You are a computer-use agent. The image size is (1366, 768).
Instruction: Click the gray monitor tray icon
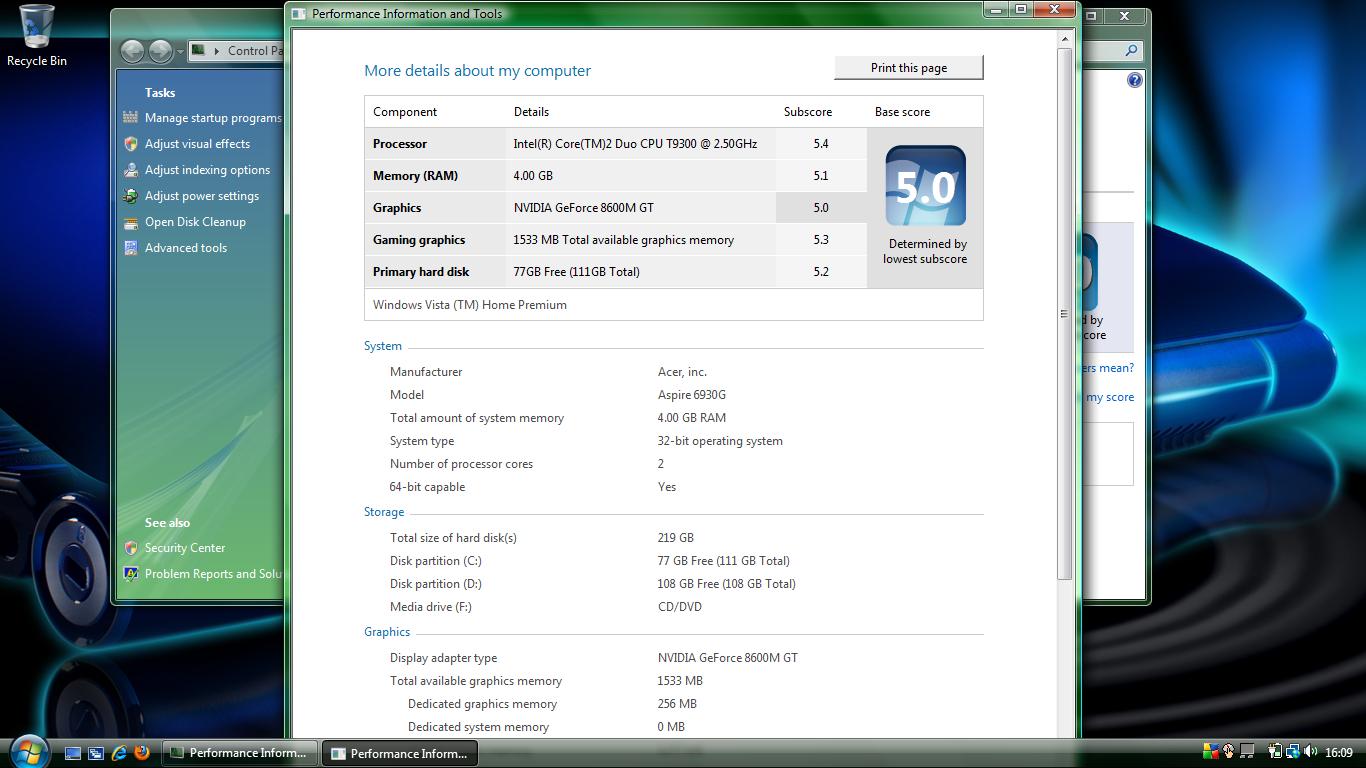(1247, 751)
